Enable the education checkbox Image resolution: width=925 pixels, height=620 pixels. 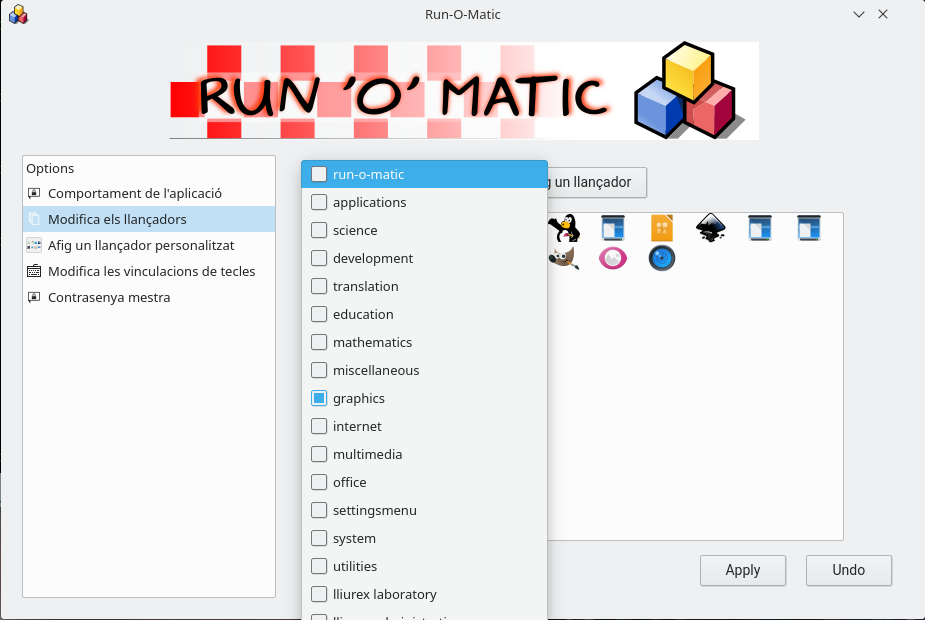[x=319, y=314]
